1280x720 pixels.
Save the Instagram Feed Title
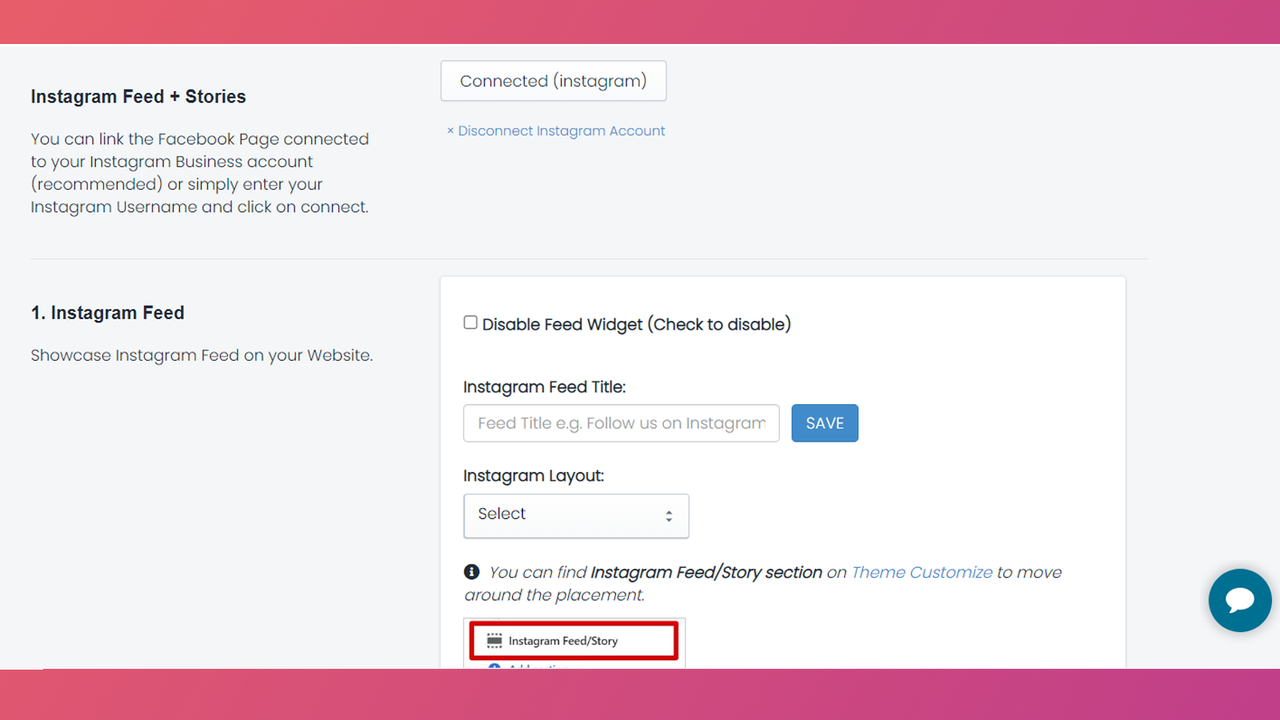pyautogui.click(x=825, y=423)
